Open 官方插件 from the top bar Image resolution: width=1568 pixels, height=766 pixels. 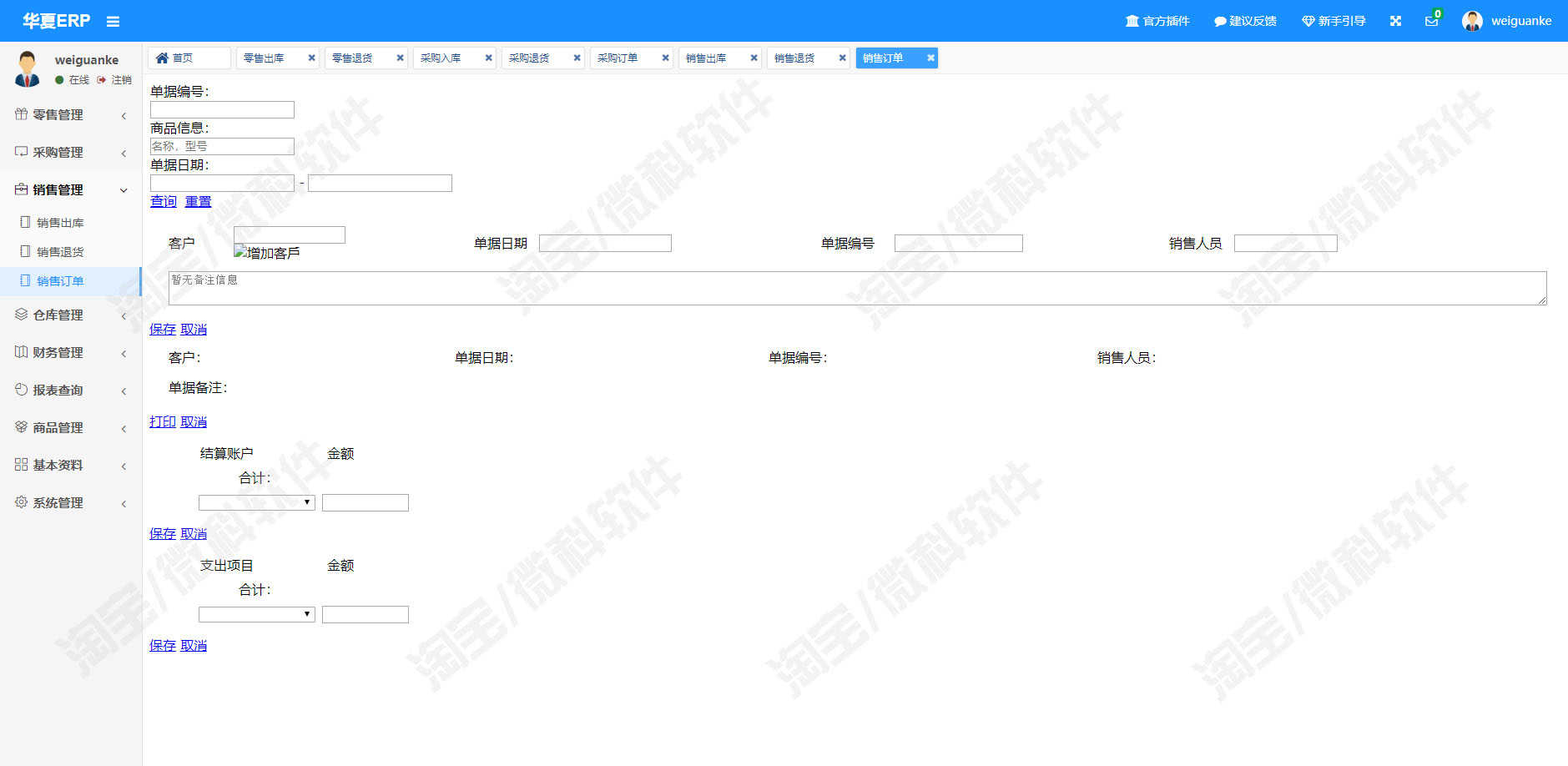click(x=1157, y=21)
